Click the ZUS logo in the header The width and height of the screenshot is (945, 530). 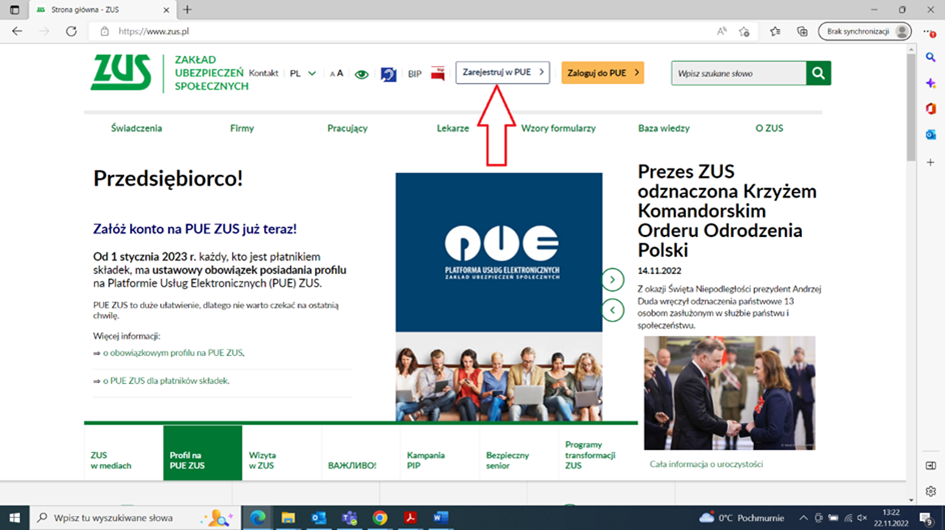[x=121, y=73]
